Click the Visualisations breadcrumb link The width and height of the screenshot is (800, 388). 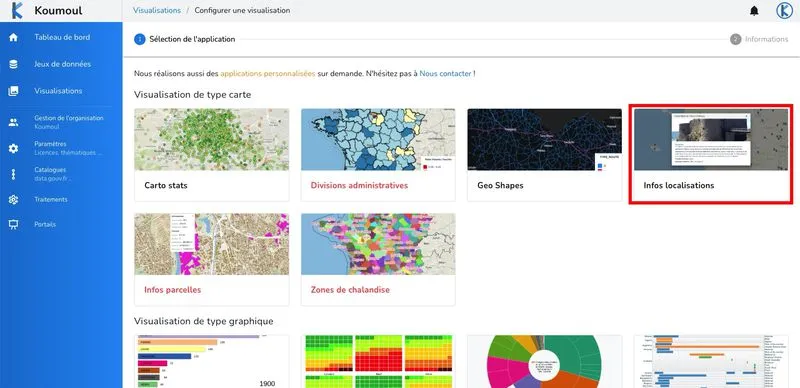point(157,10)
